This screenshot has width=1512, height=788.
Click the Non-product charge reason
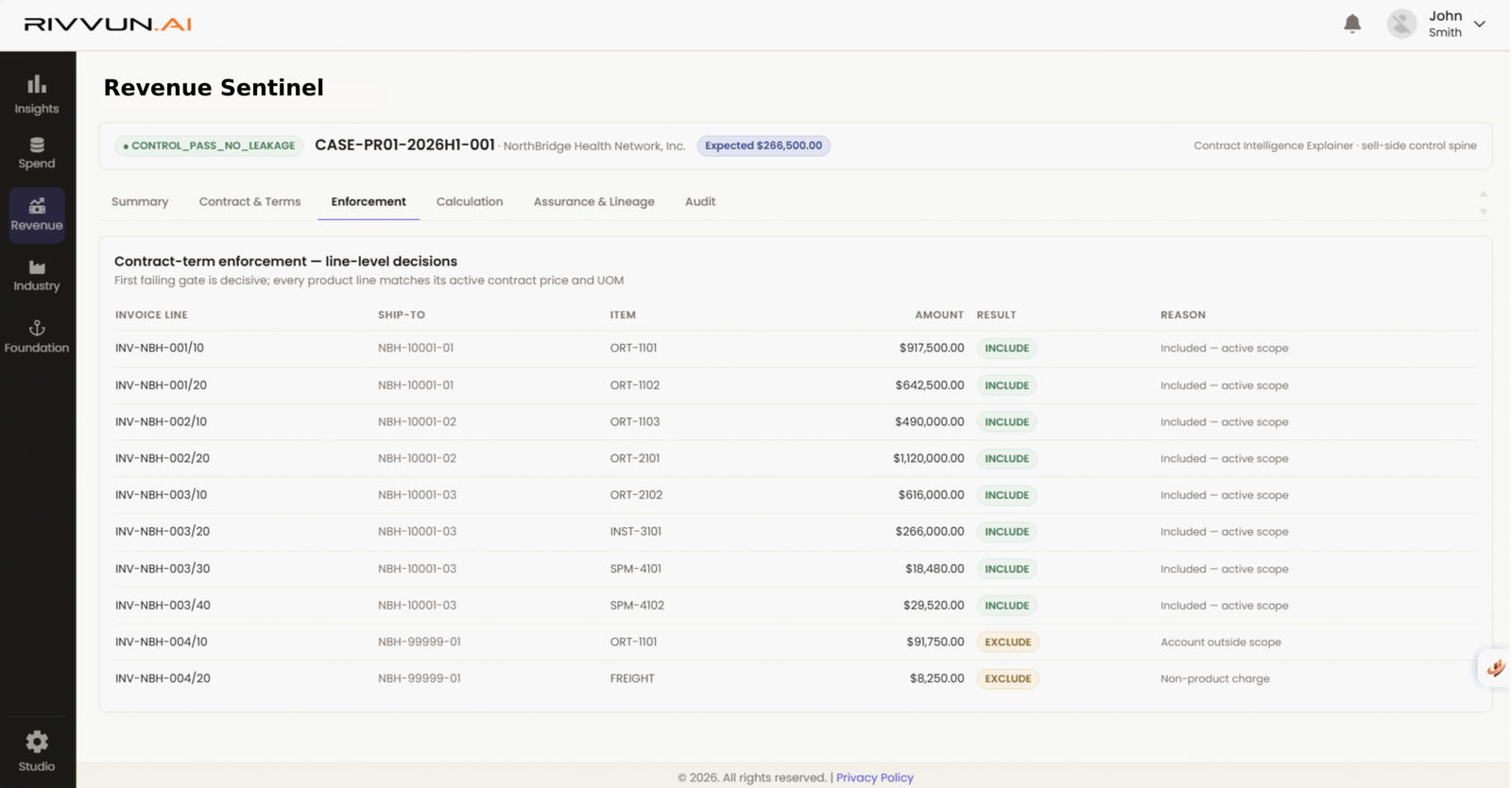tap(1215, 678)
